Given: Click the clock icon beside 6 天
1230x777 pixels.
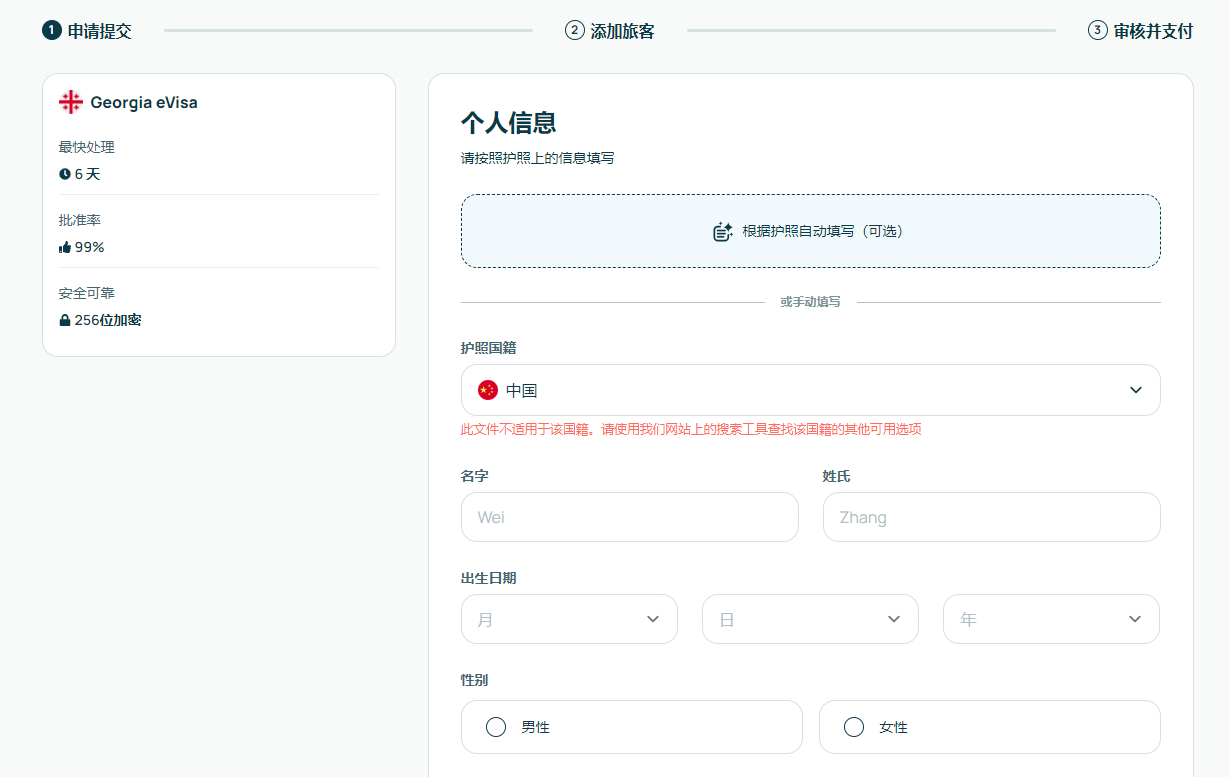Looking at the screenshot, I should click(x=65, y=174).
